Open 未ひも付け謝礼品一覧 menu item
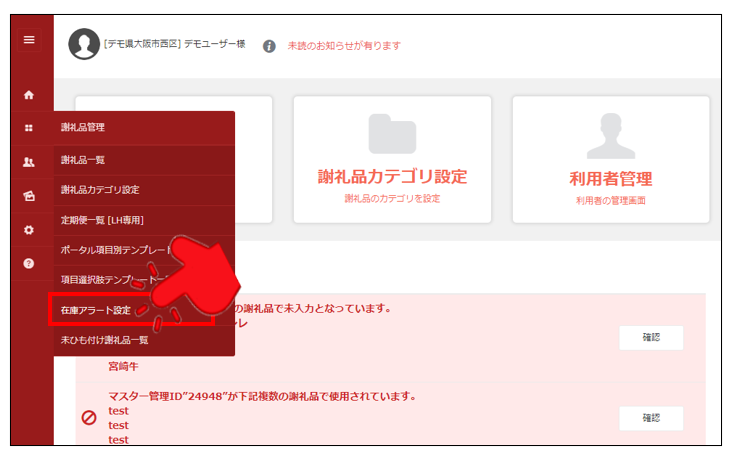The height and width of the screenshot is (458, 736). point(105,340)
